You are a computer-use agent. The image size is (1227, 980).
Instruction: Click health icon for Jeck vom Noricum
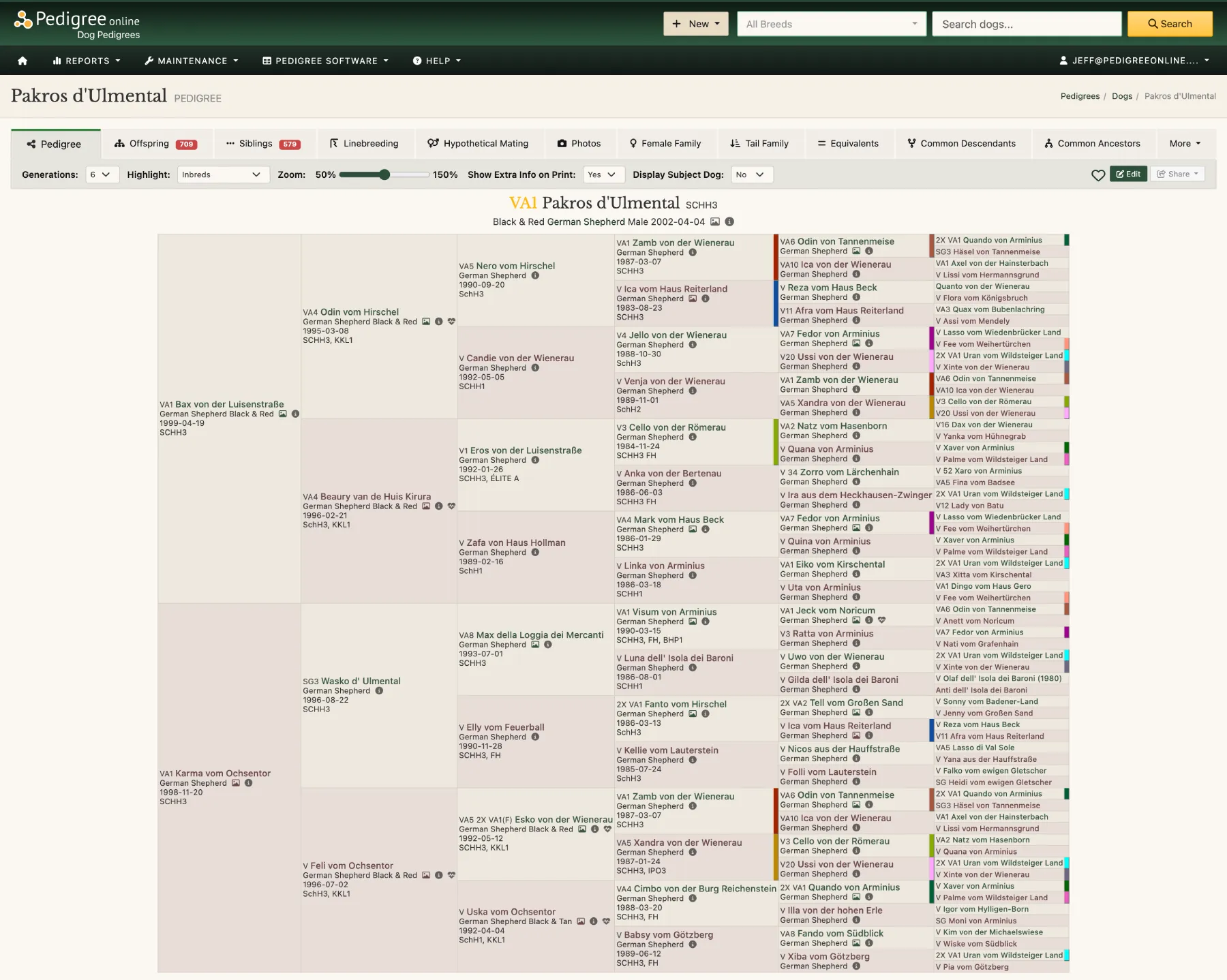coord(882,620)
